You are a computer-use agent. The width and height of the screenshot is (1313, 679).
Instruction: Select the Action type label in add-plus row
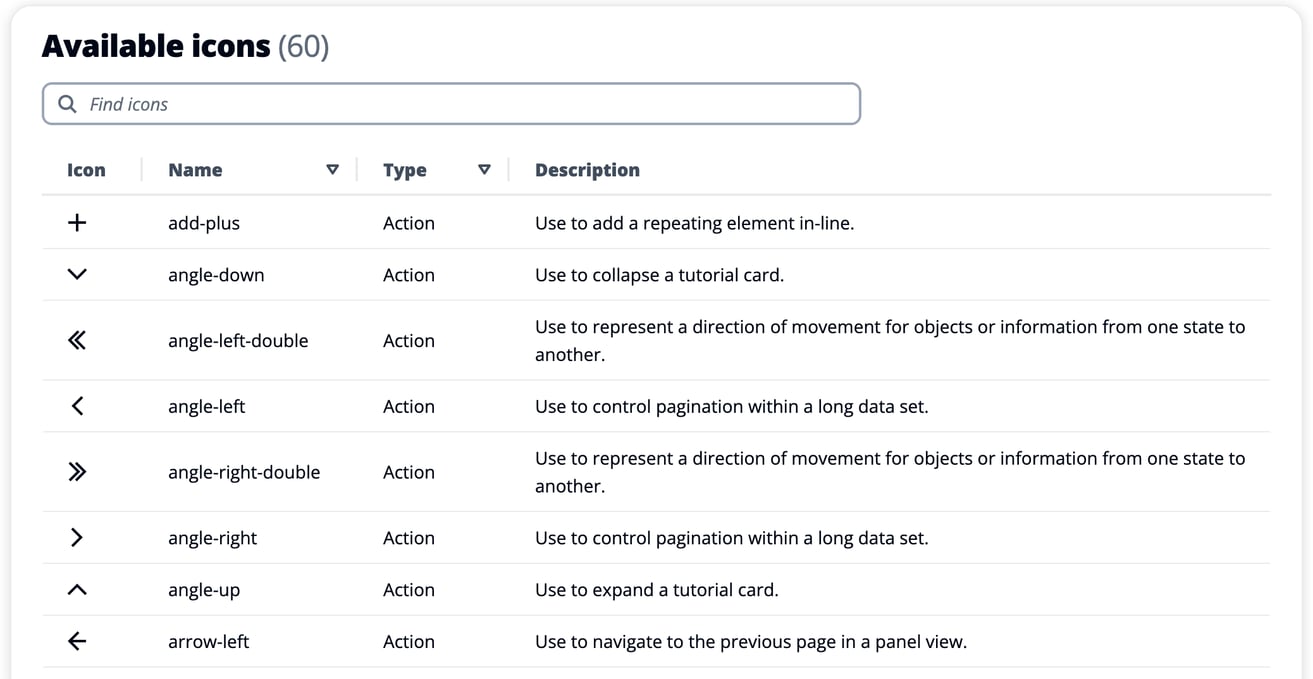(x=408, y=223)
